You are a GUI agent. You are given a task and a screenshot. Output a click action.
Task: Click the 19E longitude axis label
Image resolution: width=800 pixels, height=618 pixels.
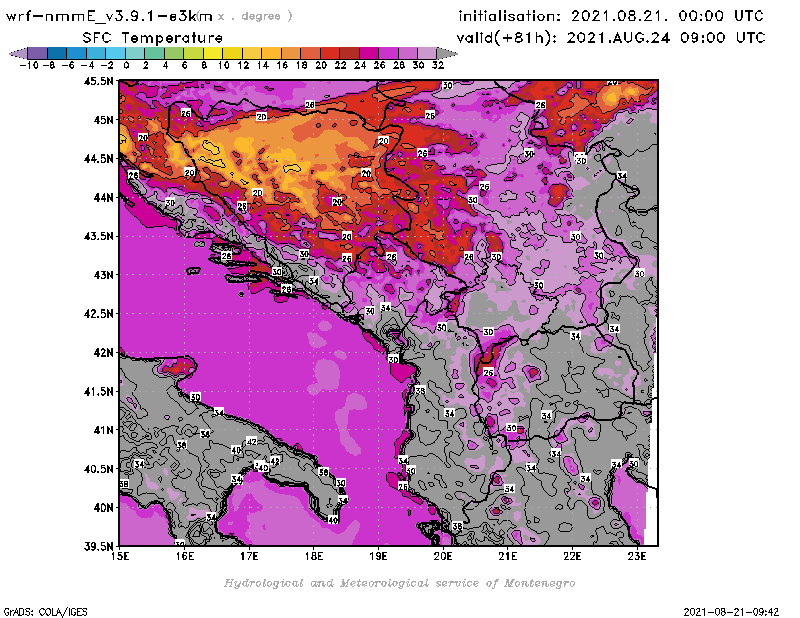pos(379,554)
